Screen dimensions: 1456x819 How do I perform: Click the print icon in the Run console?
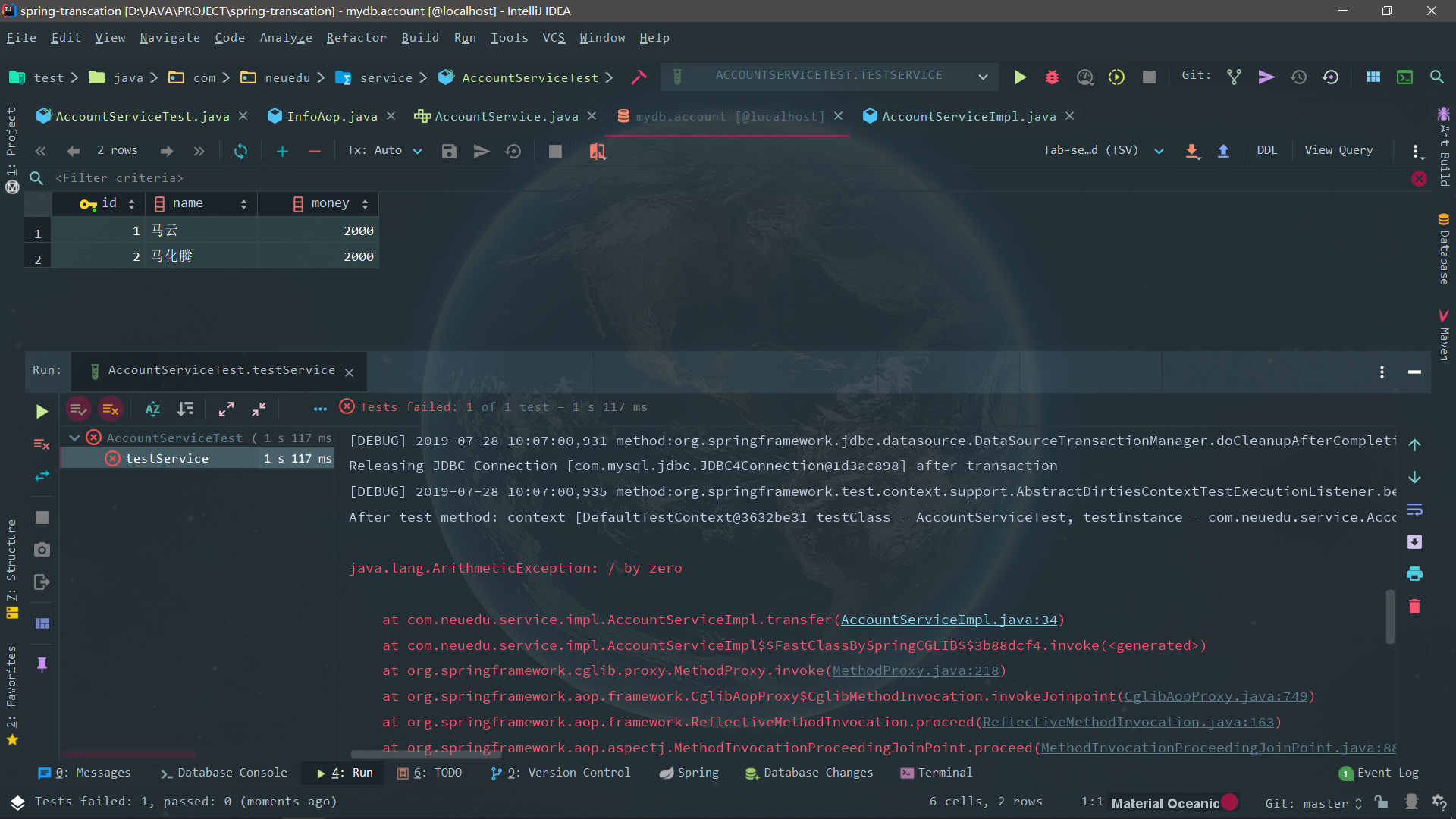pyautogui.click(x=1414, y=574)
